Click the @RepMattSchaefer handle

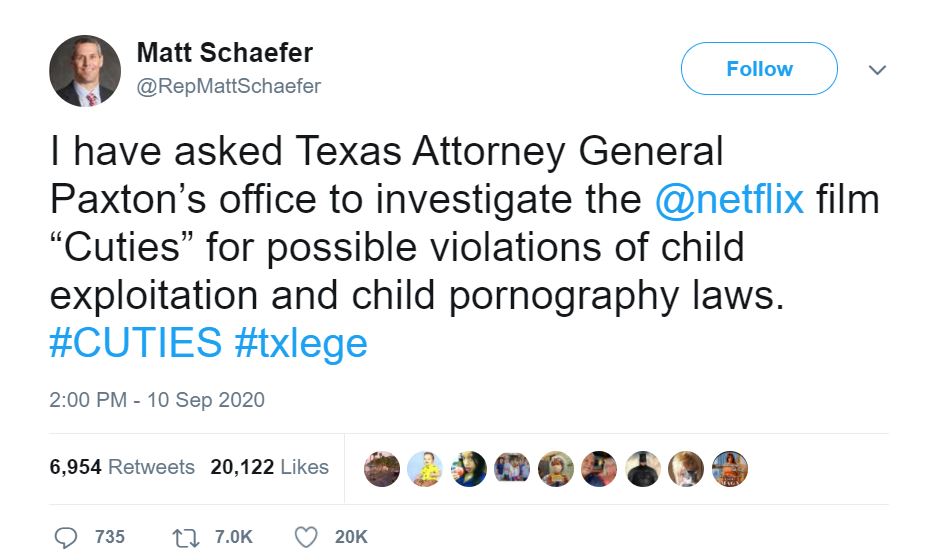[x=228, y=86]
